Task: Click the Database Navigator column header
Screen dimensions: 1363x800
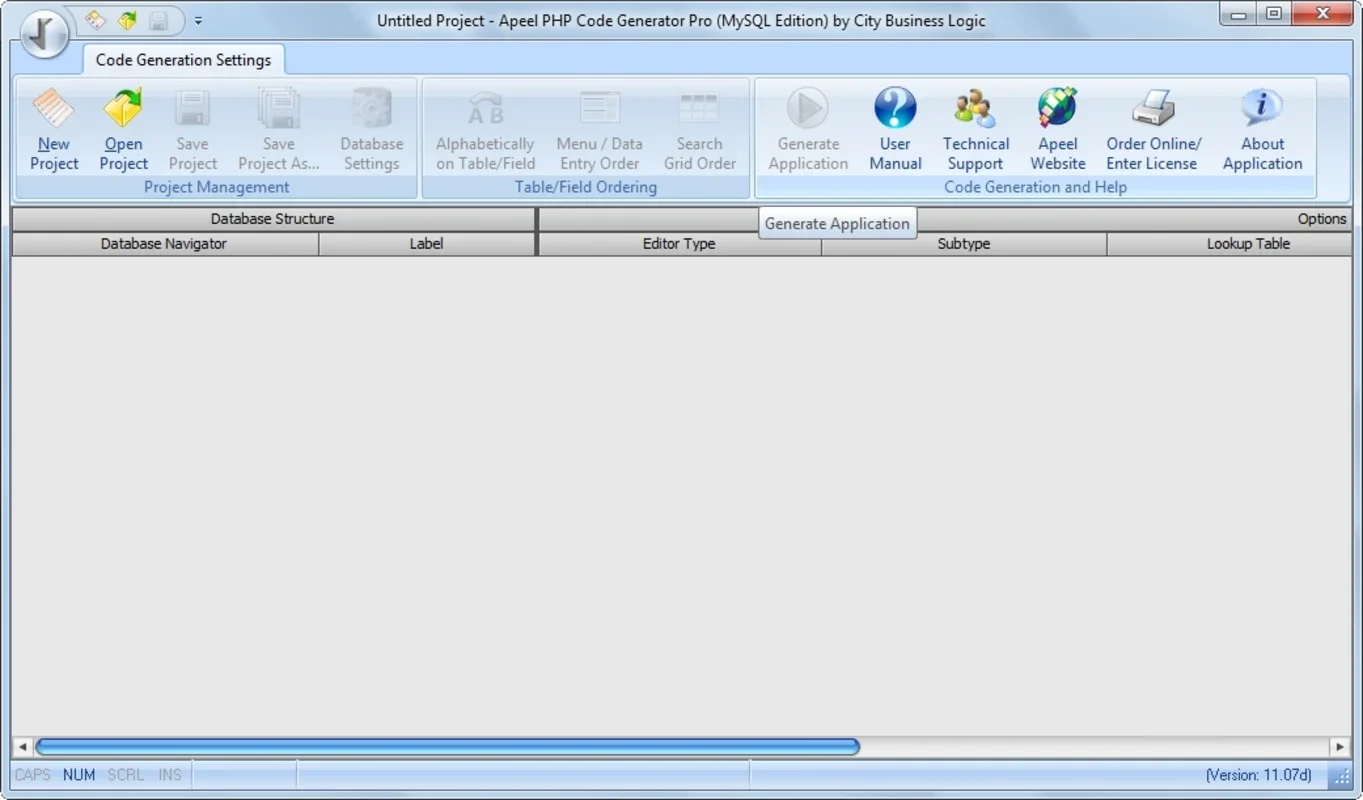Action: coord(164,244)
